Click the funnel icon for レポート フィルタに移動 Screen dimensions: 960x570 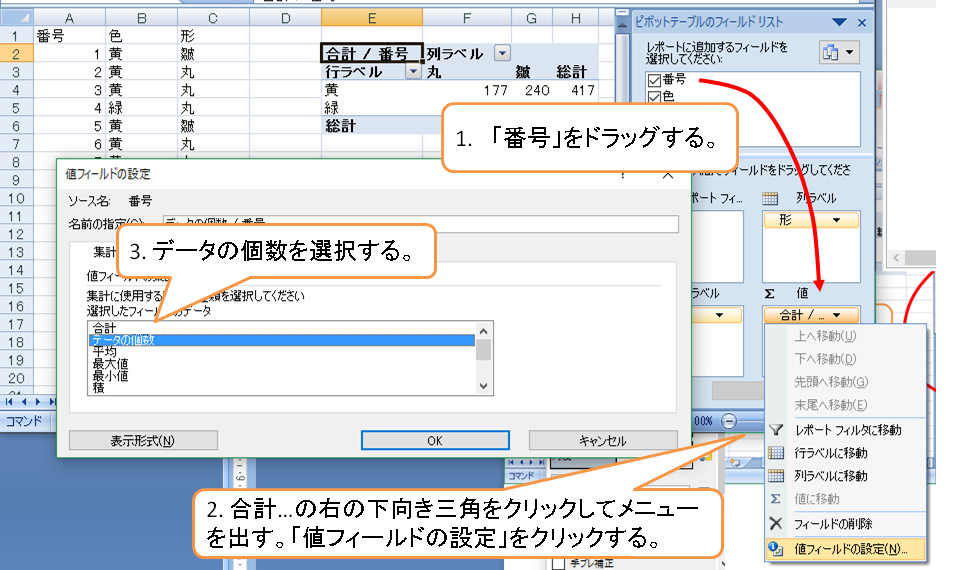click(x=776, y=430)
